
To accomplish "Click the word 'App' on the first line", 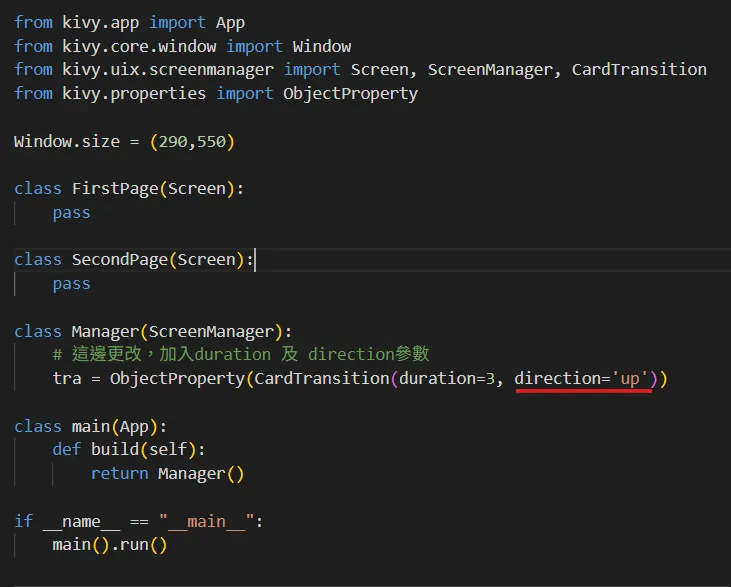I will tap(230, 23).
